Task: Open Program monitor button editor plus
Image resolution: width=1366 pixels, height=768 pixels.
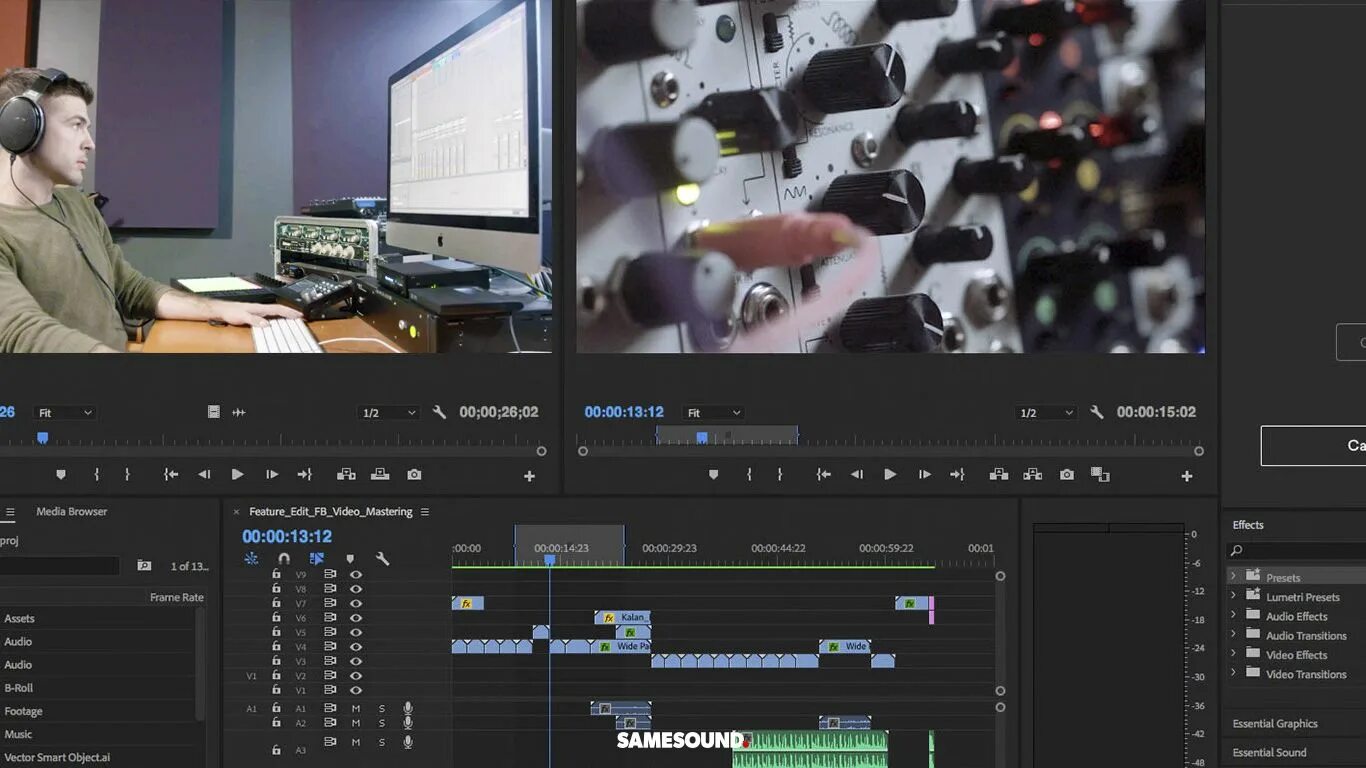Action: 1187,477
